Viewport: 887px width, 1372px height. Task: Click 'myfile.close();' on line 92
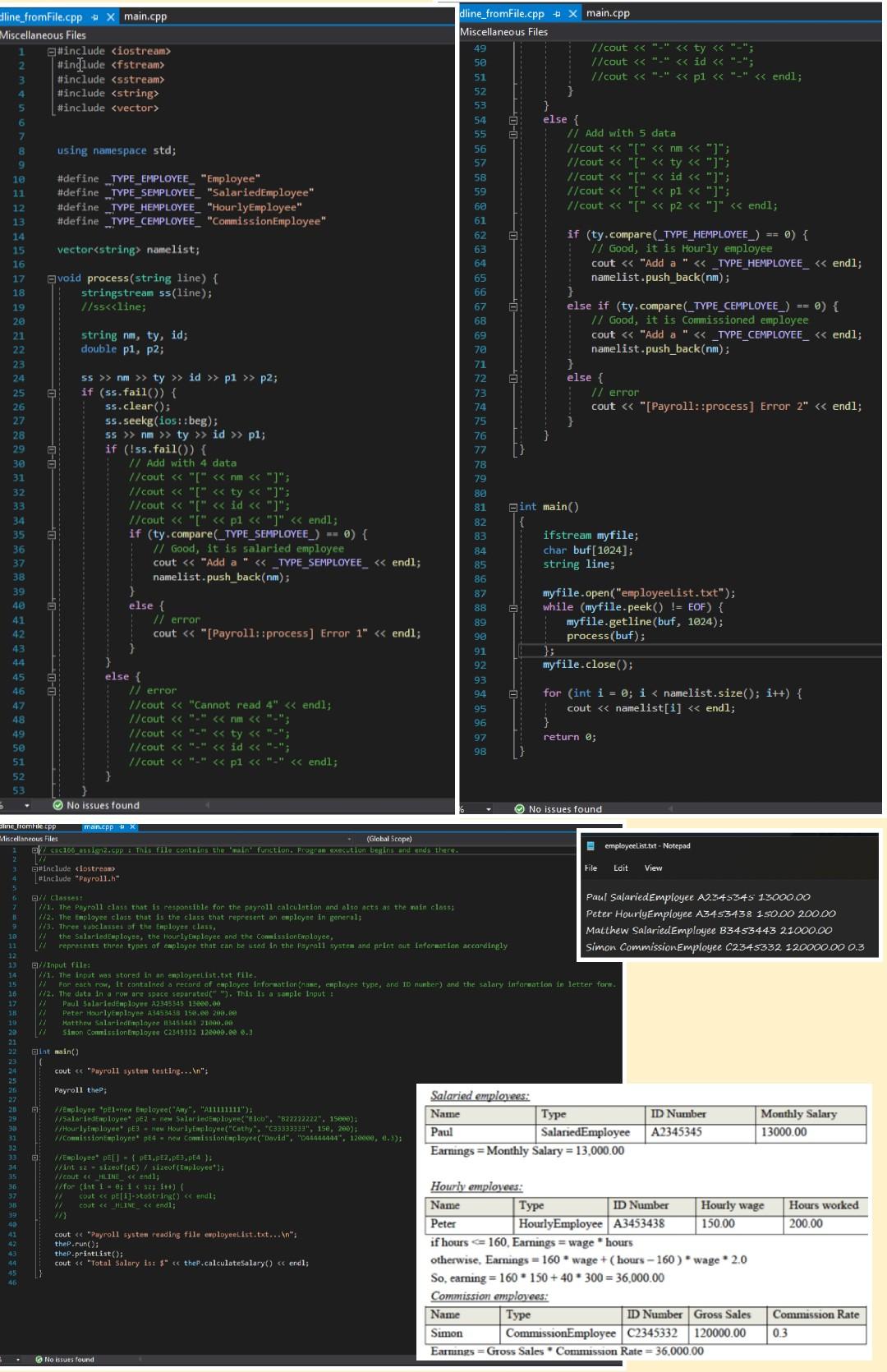tap(587, 665)
